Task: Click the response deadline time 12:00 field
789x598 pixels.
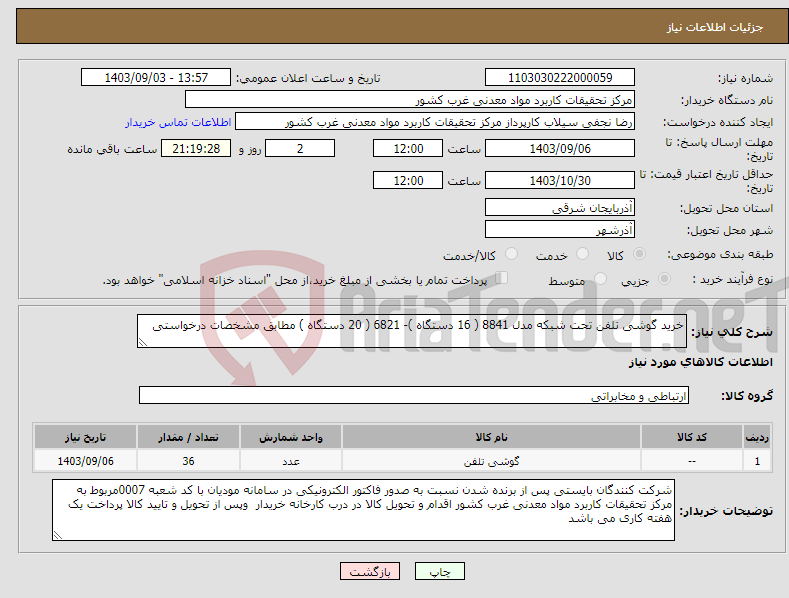Action: (408, 148)
